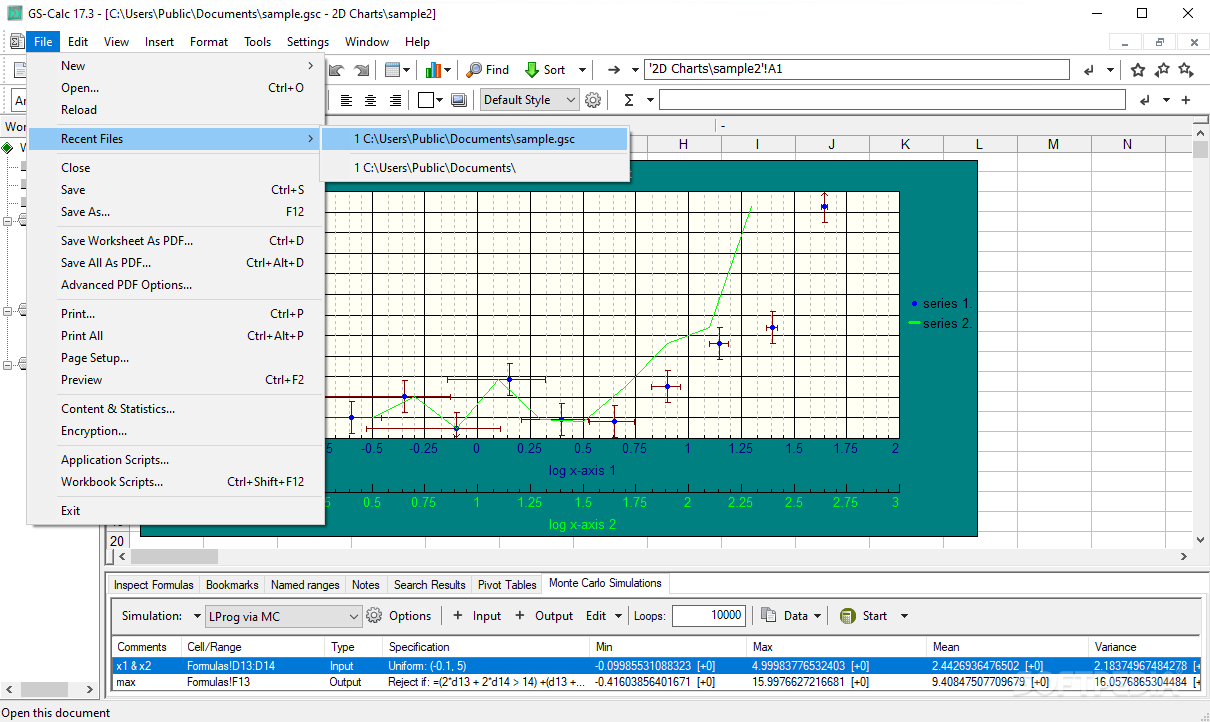Click the document icon left of File menu
The width and height of the screenshot is (1210, 722).
(x=17, y=42)
